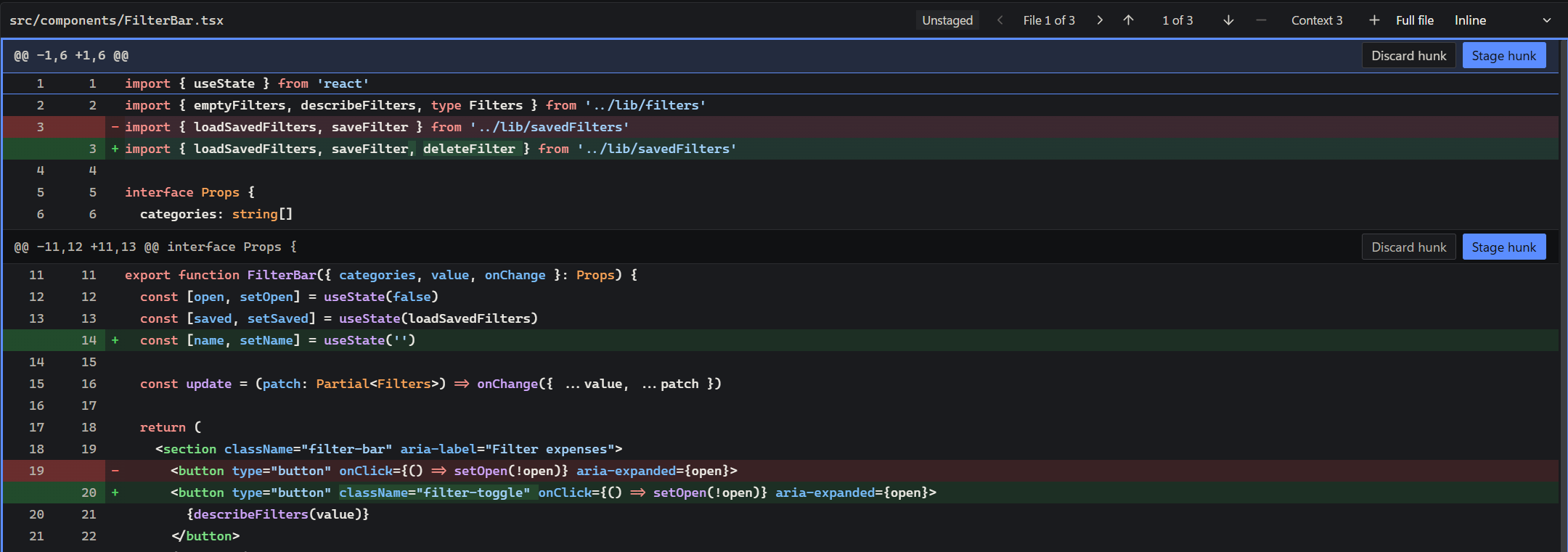Click the '{describeFilters(value)}' line
Image resolution: width=1568 pixels, height=552 pixels.
(x=780, y=514)
